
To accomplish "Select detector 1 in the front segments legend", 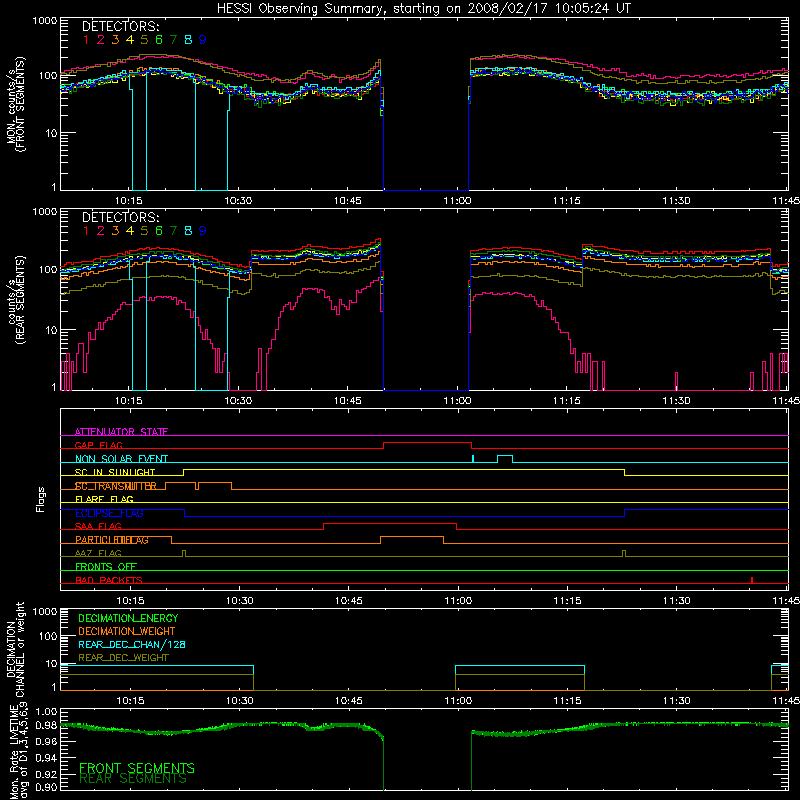I will (86, 40).
